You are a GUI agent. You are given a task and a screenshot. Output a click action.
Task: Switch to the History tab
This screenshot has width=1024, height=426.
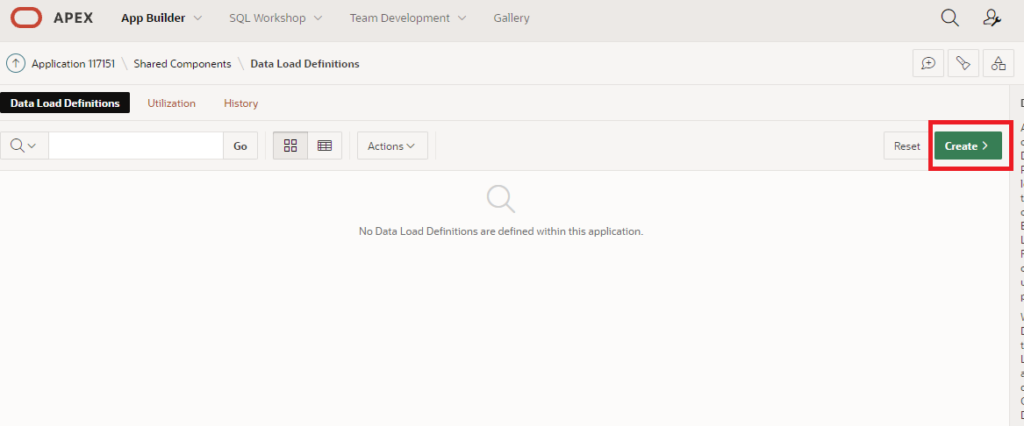click(x=241, y=103)
